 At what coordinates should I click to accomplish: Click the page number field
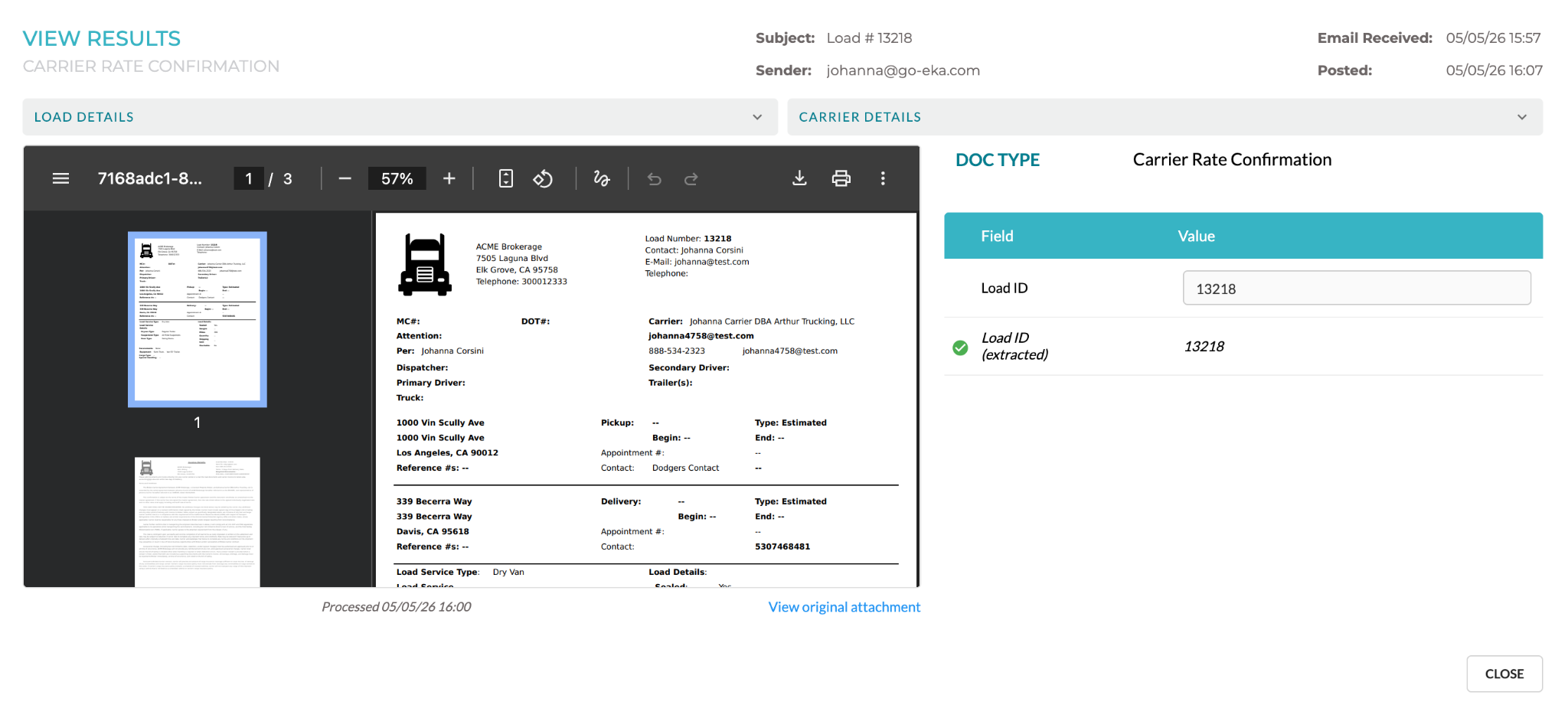[249, 178]
